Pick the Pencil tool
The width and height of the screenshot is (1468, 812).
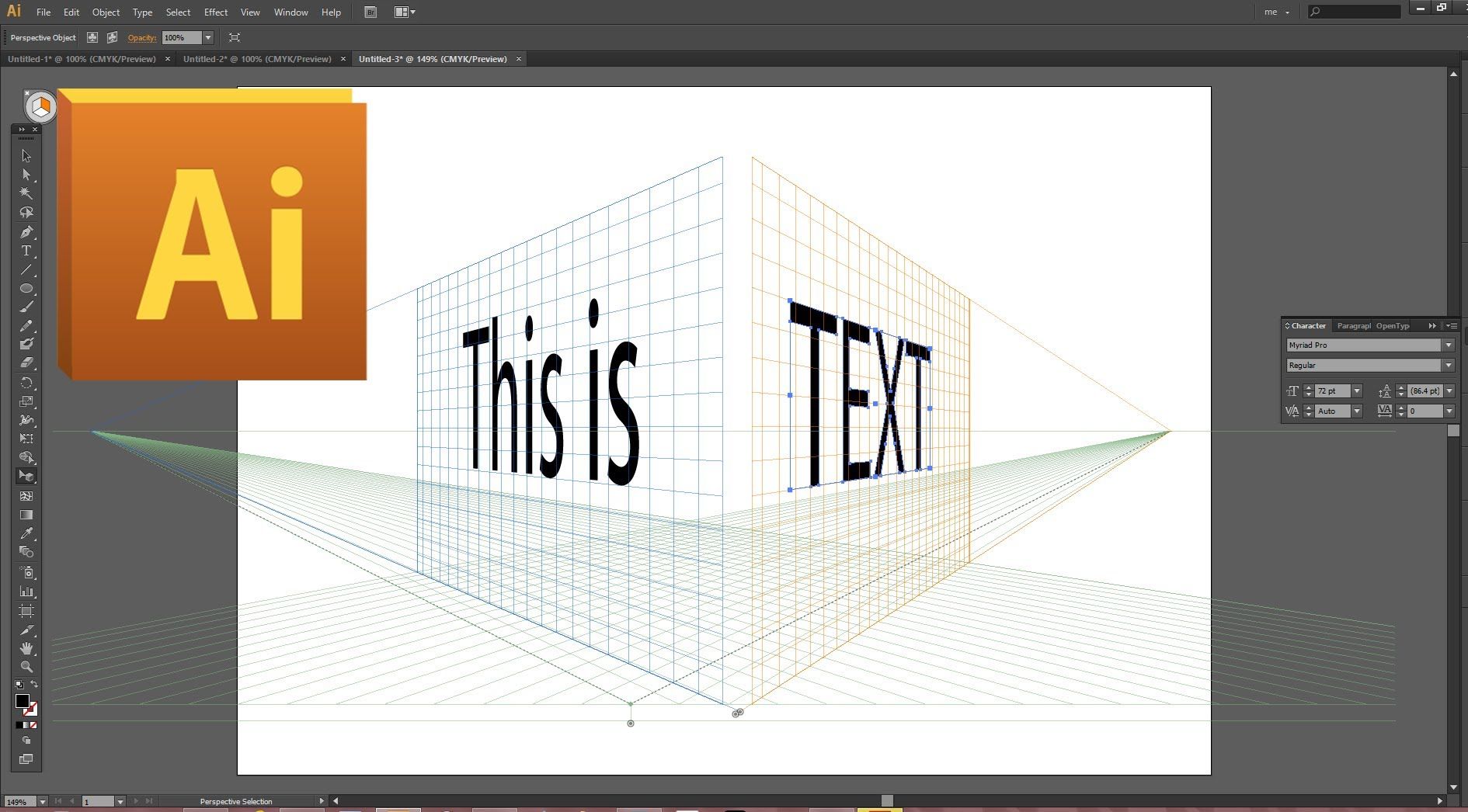point(26,326)
